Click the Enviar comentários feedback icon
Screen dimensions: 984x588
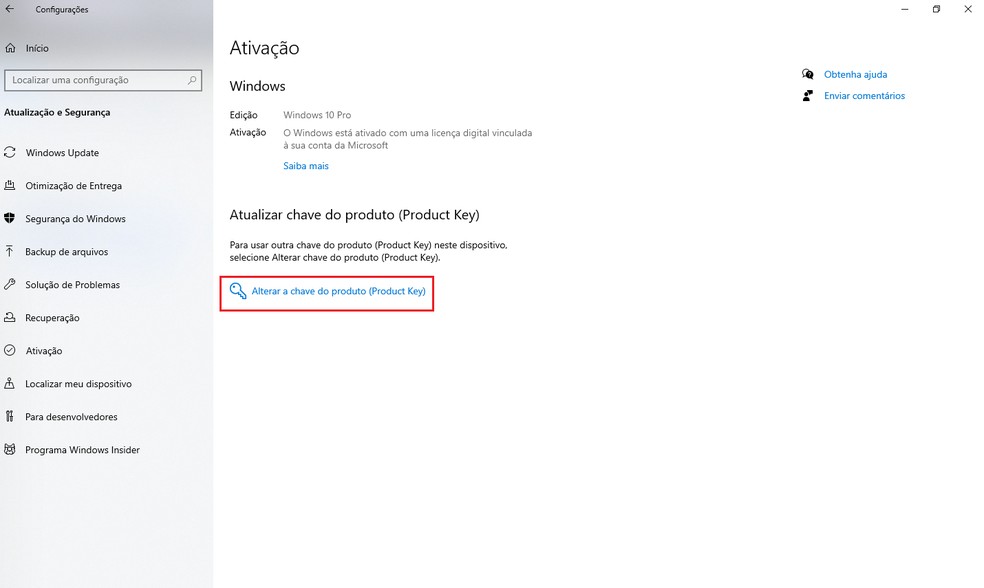click(808, 95)
